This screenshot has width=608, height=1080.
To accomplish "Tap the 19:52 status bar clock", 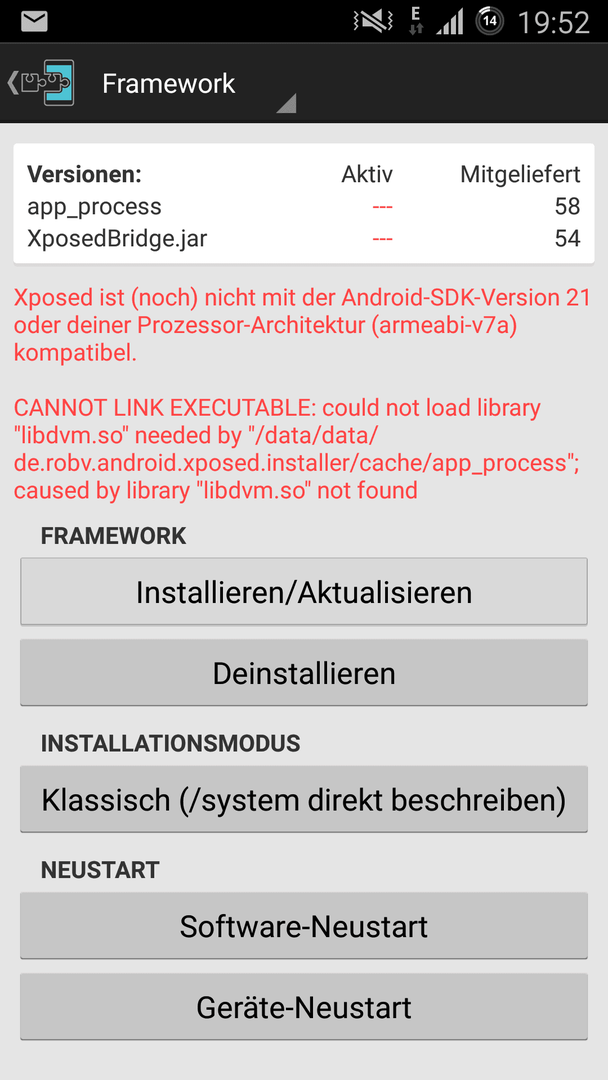I will point(554,23).
